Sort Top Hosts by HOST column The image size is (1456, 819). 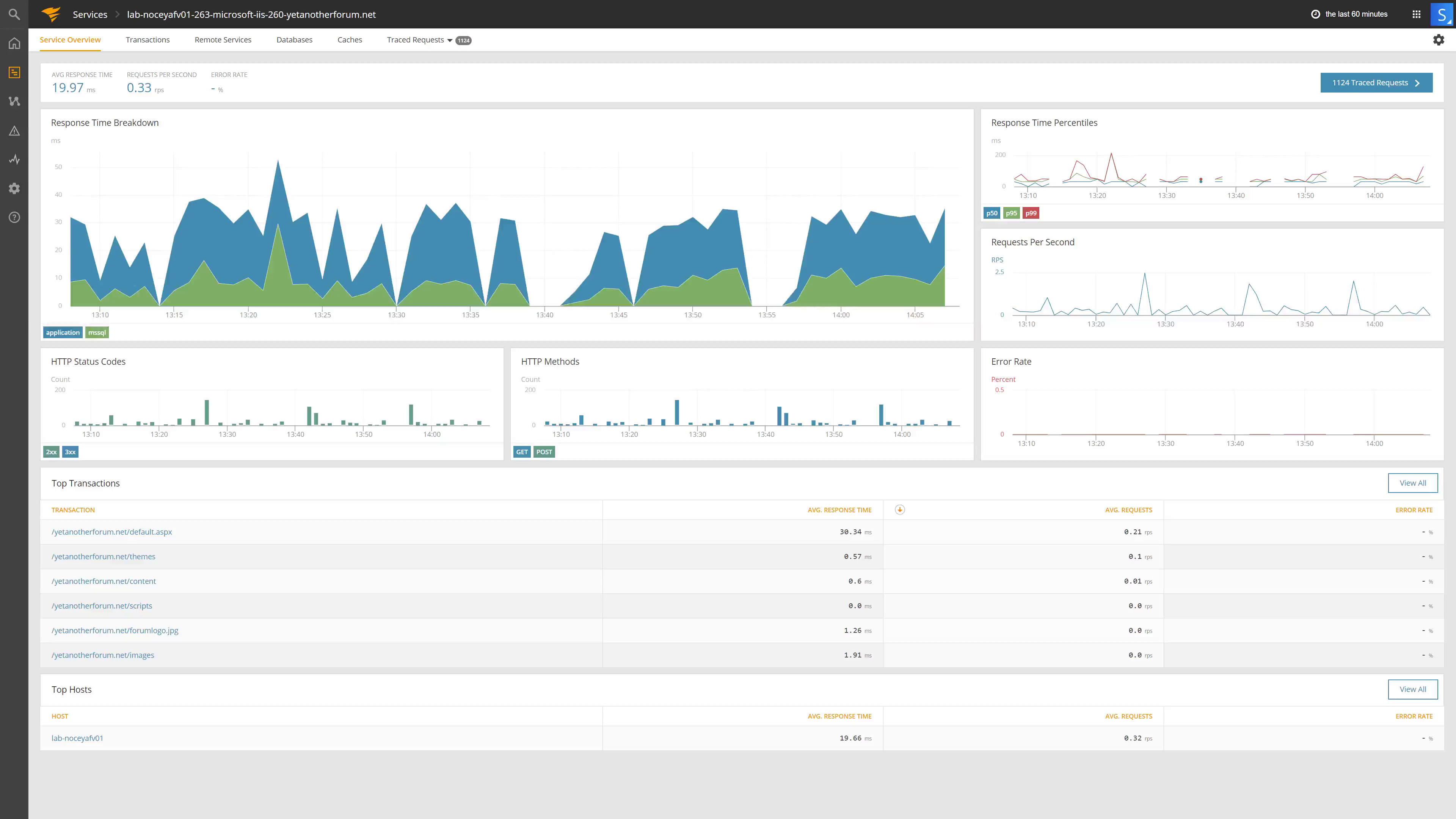(x=60, y=716)
